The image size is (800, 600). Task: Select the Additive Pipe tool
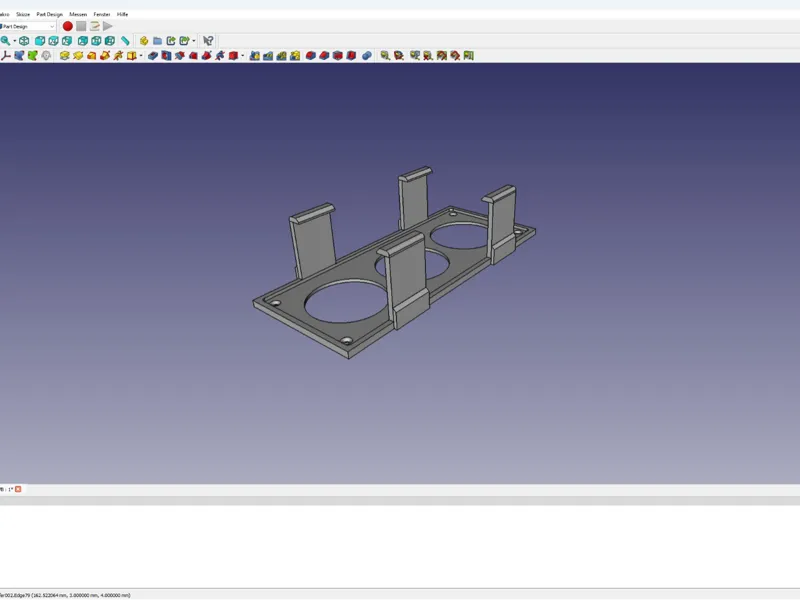click(x=105, y=56)
